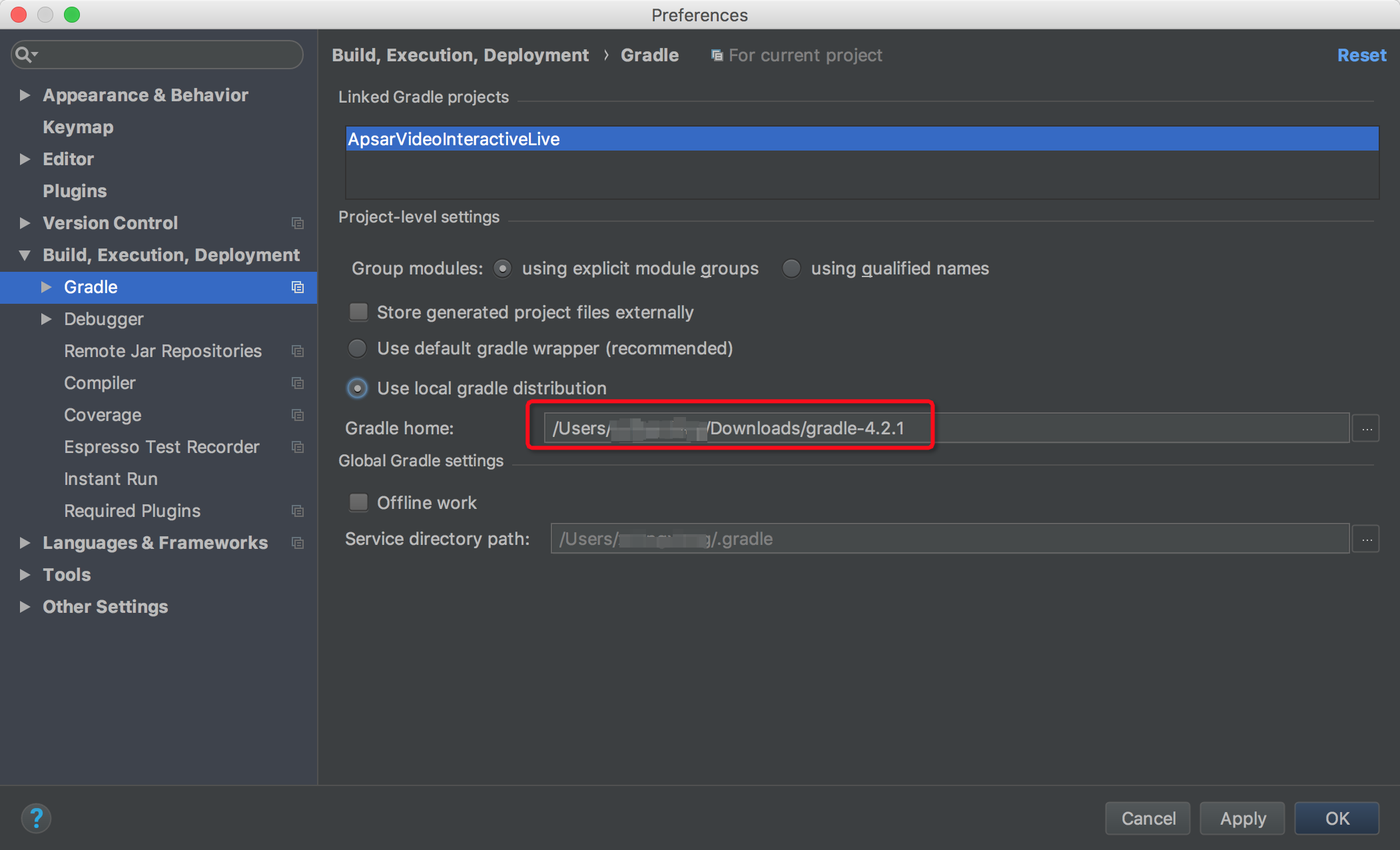Open the Coverage settings page
1400x850 pixels.
point(103,415)
